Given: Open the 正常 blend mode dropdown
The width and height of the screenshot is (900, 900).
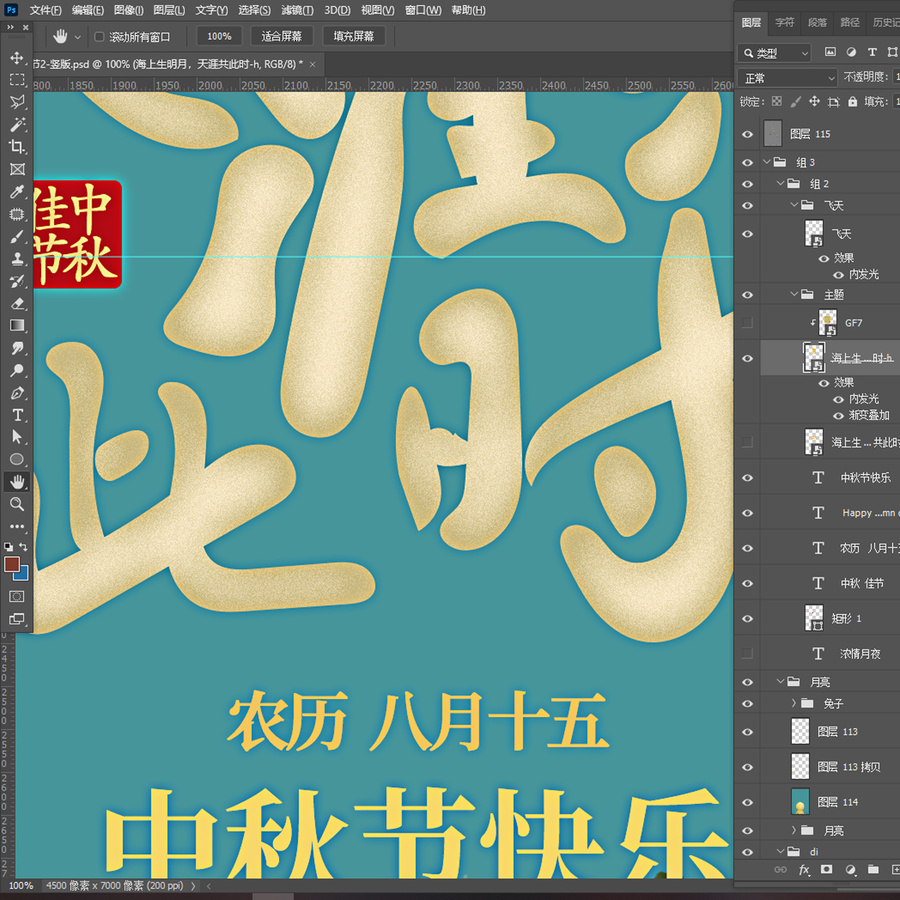Looking at the screenshot, I should [787, 77].
